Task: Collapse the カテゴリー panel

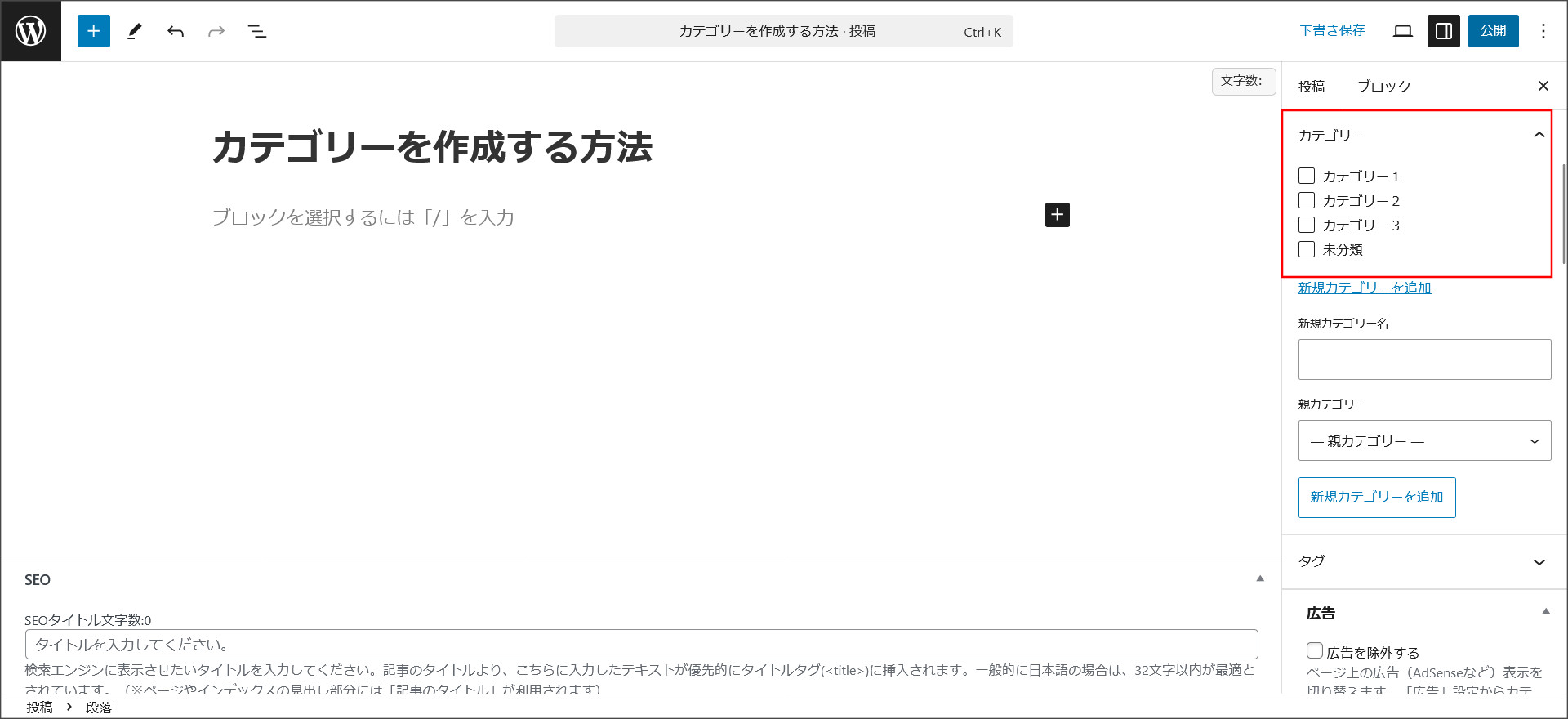Action: coord(1539,135)
